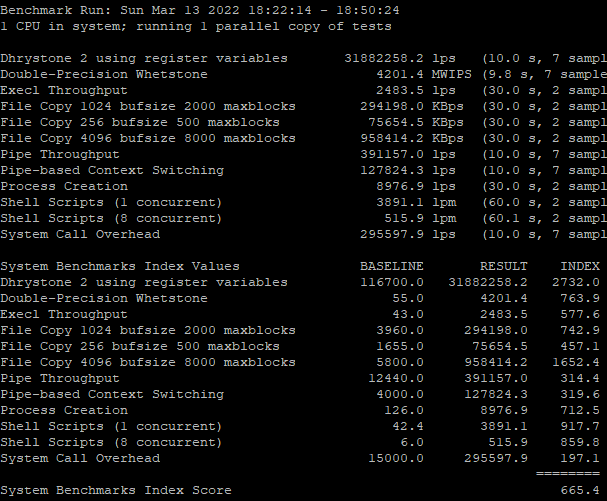Click the Execl Throughput index 577.6
The width and height of the screenshot is (607, 501).
pos(580,314)
